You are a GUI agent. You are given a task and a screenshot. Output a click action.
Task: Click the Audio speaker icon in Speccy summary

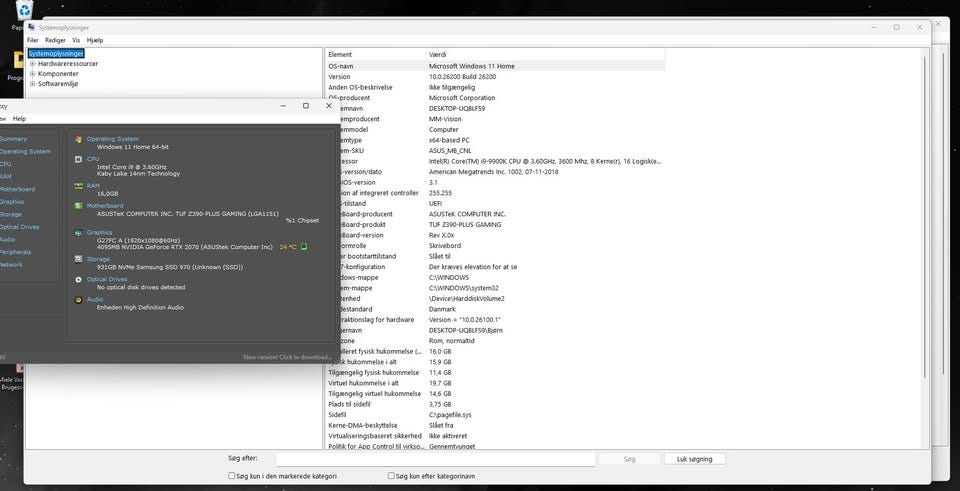78,300
